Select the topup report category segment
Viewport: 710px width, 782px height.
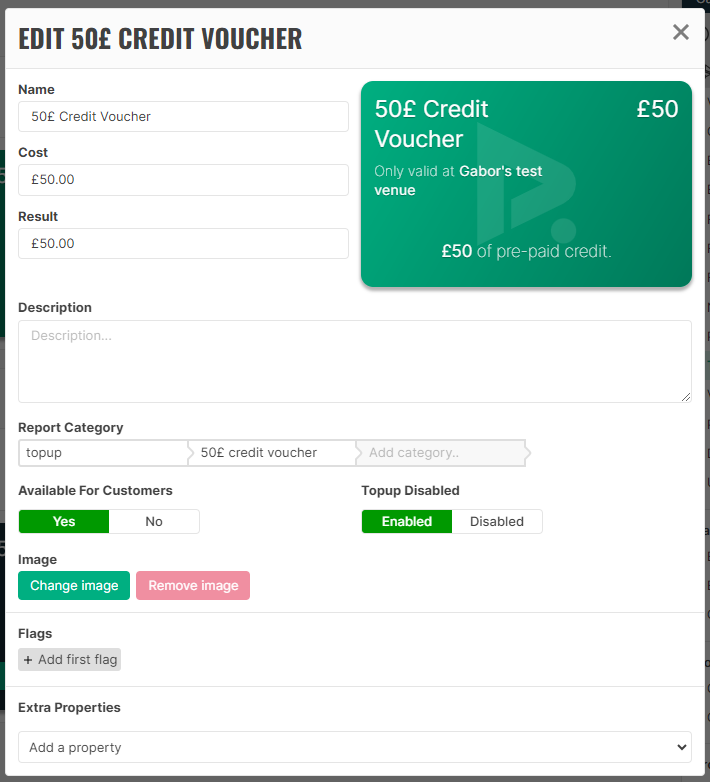(x=103, y=453)
